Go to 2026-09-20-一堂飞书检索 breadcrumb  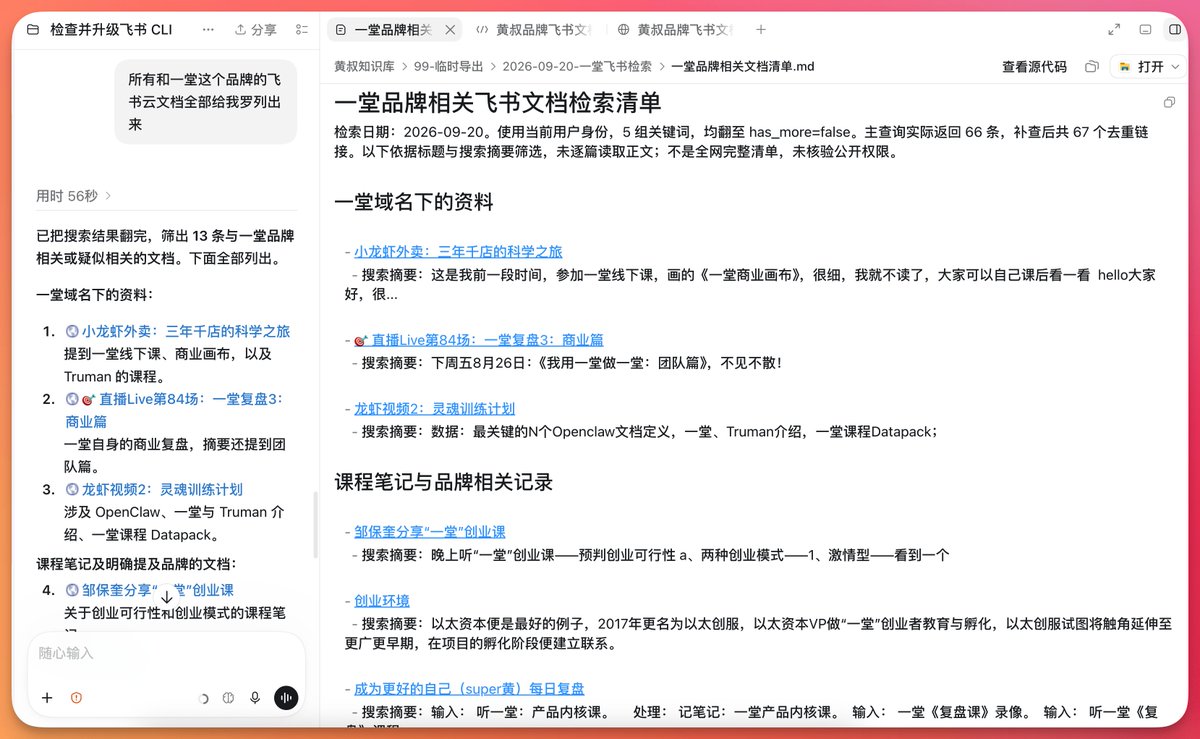[577, 66]
